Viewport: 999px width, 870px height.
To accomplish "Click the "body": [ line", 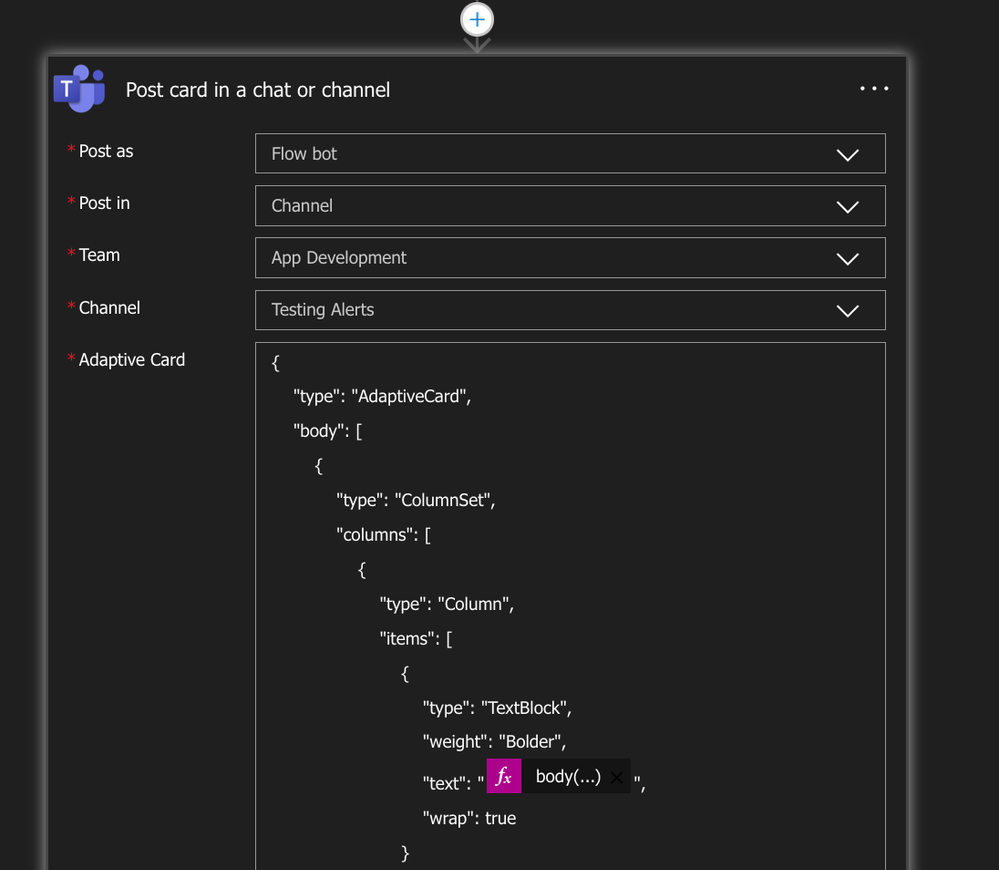I will coord(327,431).
